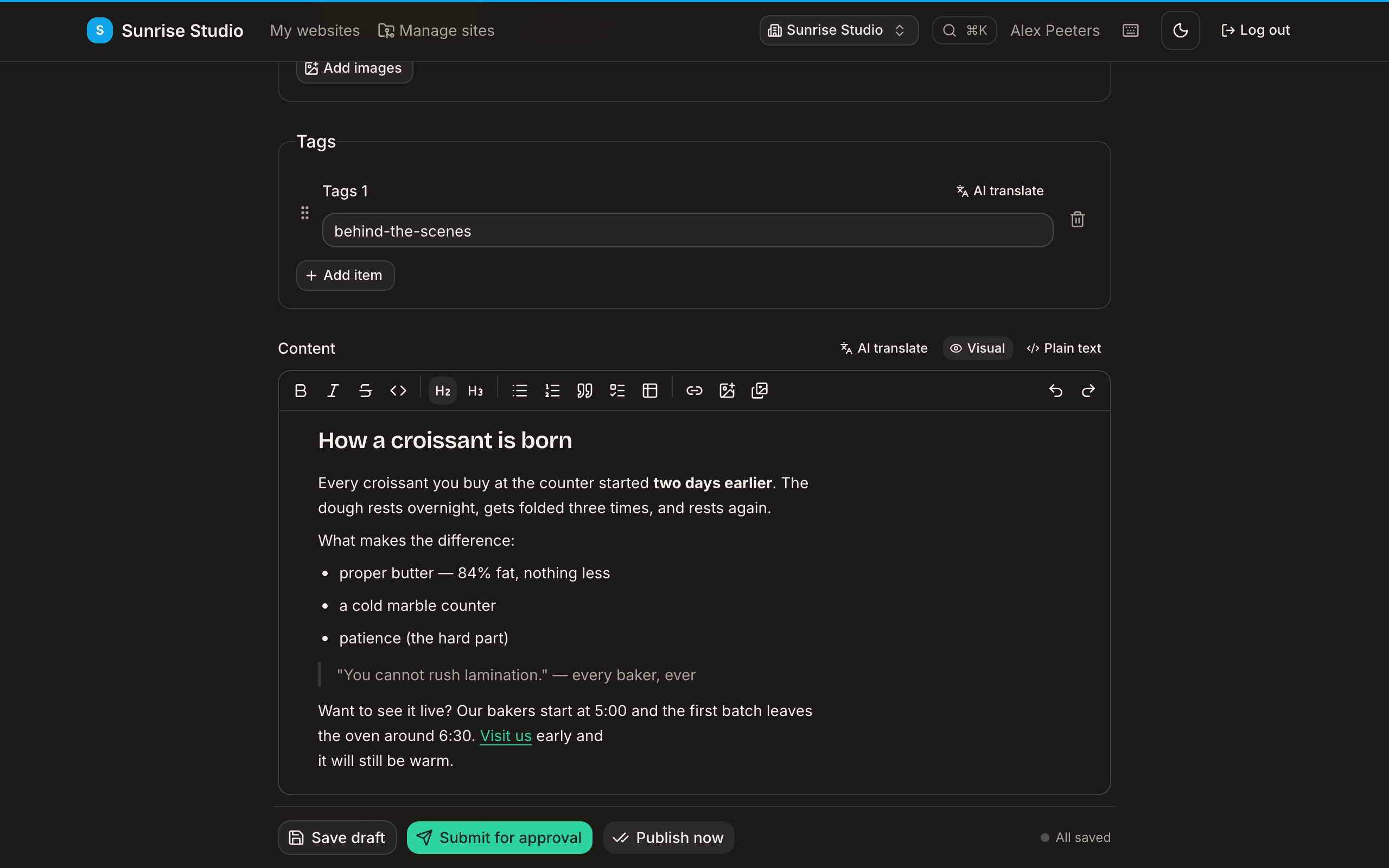Image resolution: width=1389 pixels, height=868 pixels.
Task: Open the media gallery picker
Action: [760, 391]
